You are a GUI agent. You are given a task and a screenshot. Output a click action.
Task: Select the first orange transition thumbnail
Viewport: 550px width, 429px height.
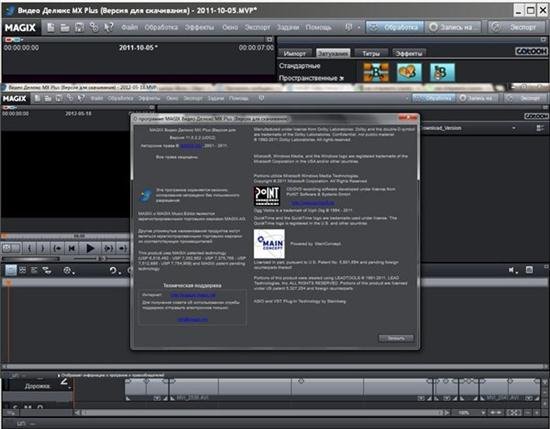[x=376, y=72]
